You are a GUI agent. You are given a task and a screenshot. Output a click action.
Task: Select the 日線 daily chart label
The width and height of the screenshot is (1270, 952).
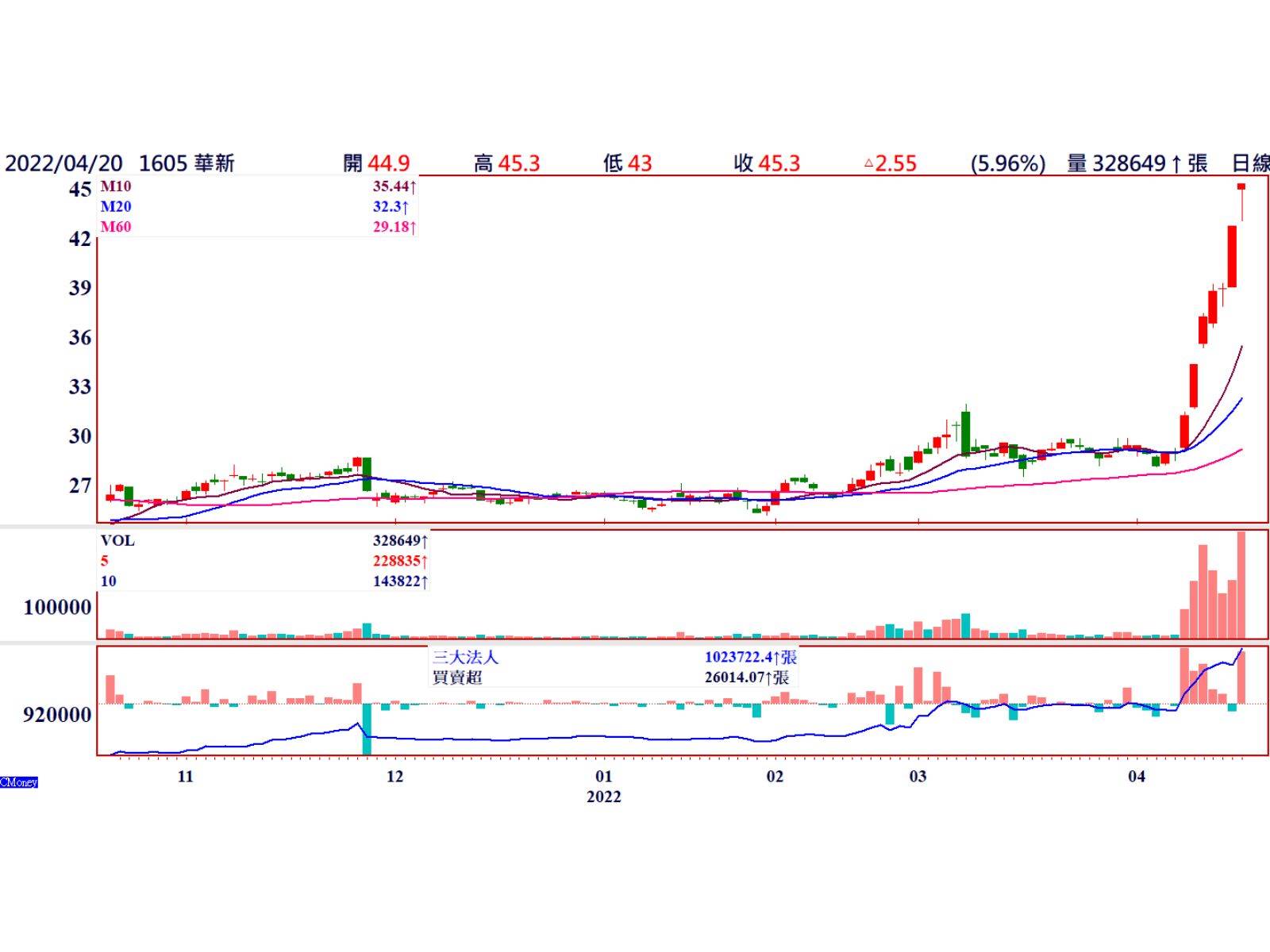tap(1250, 163)
